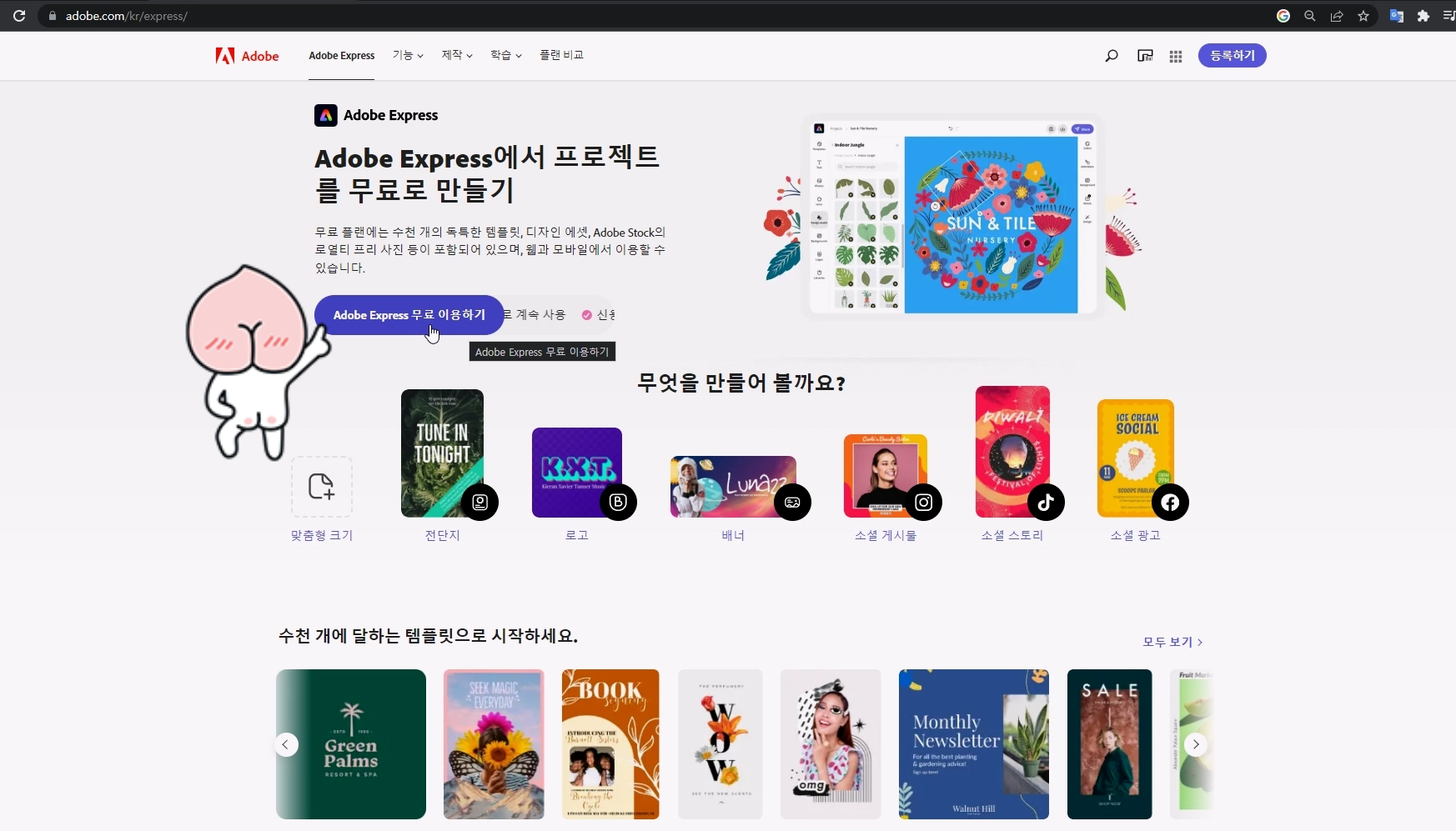Open the 전단지 link
Screen dimensions: 1456x831
(442, 535)
